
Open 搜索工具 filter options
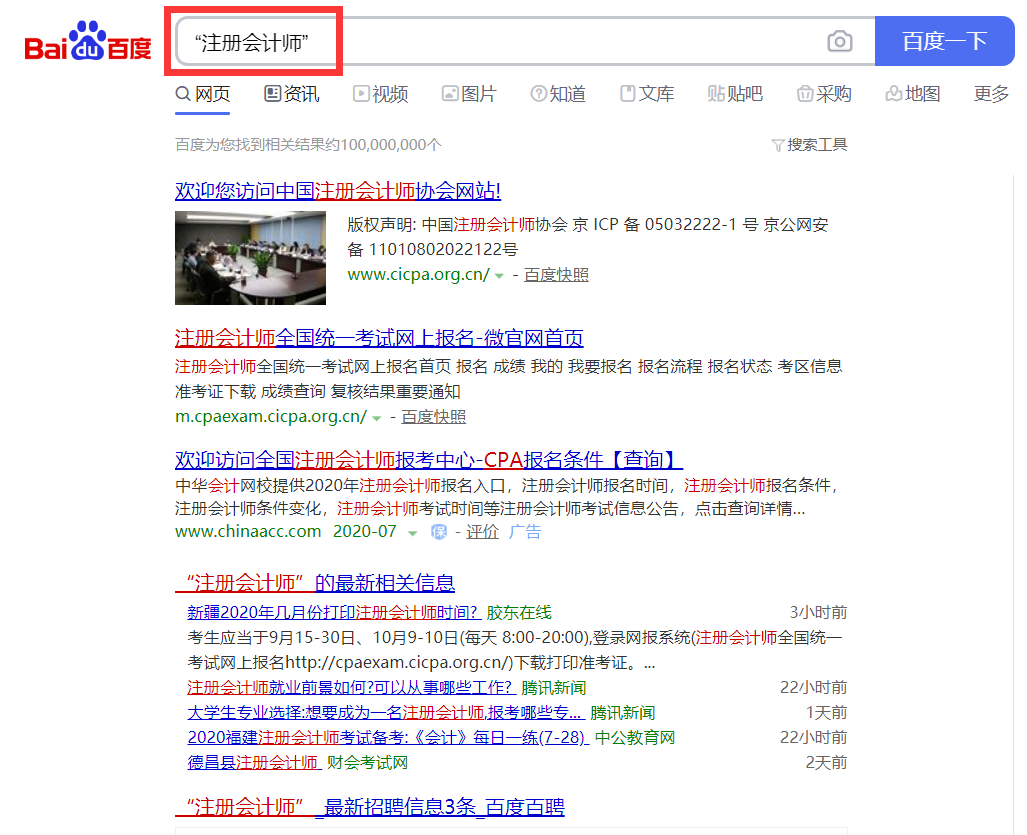(x=810, y=145)
